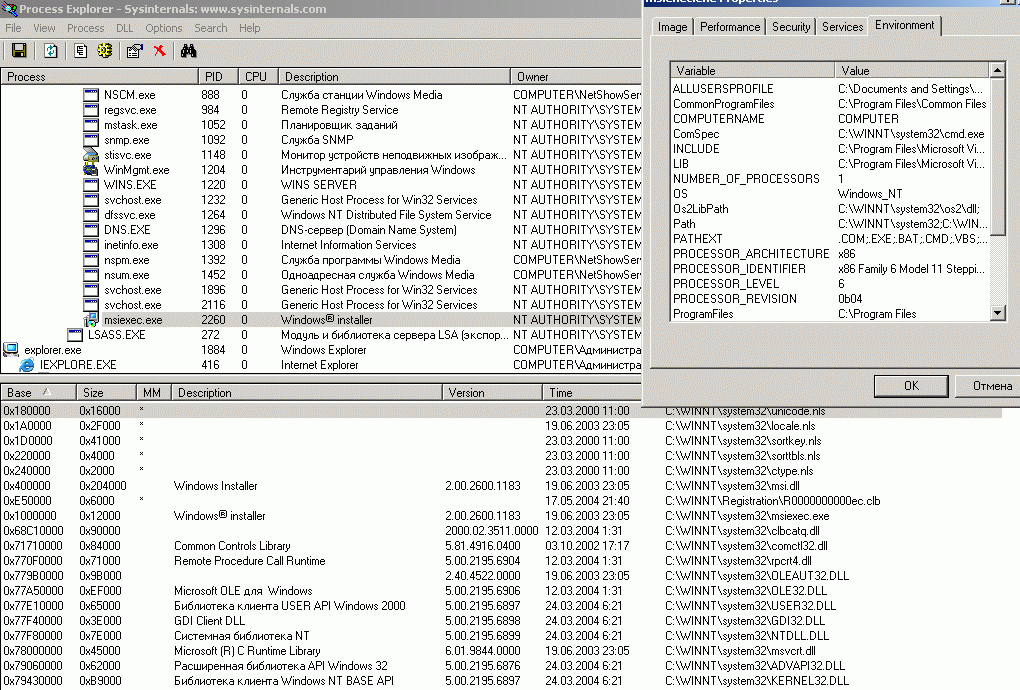
Task: Click the Process Explorer title bar icon
Action: click(x=9, y=9)
